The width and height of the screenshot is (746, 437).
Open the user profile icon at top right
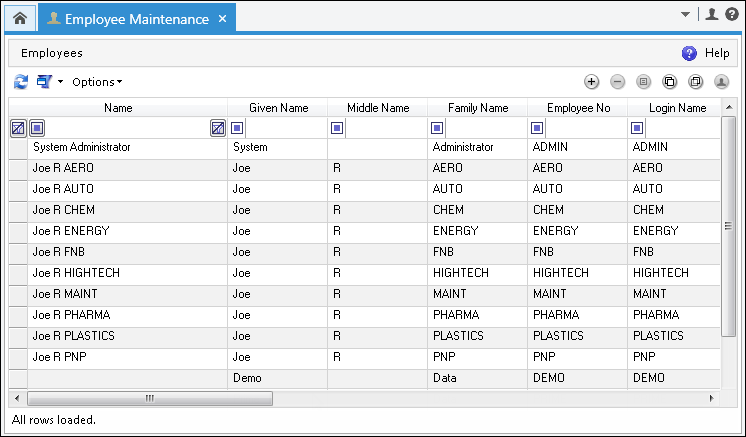tap(712, 14)
